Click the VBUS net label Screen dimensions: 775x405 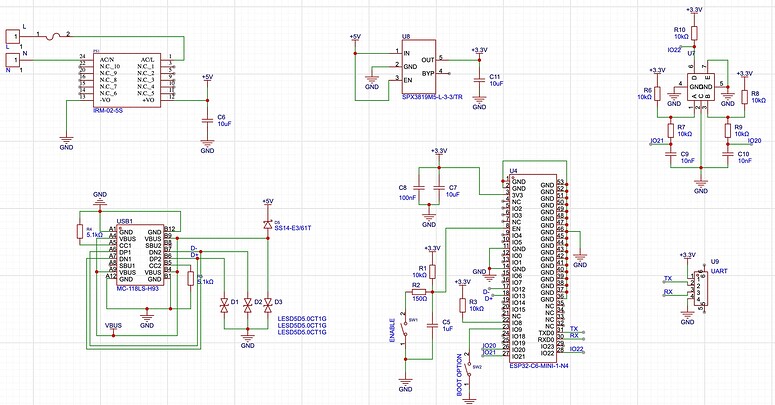pyautogui.click(x=113, y=326)
